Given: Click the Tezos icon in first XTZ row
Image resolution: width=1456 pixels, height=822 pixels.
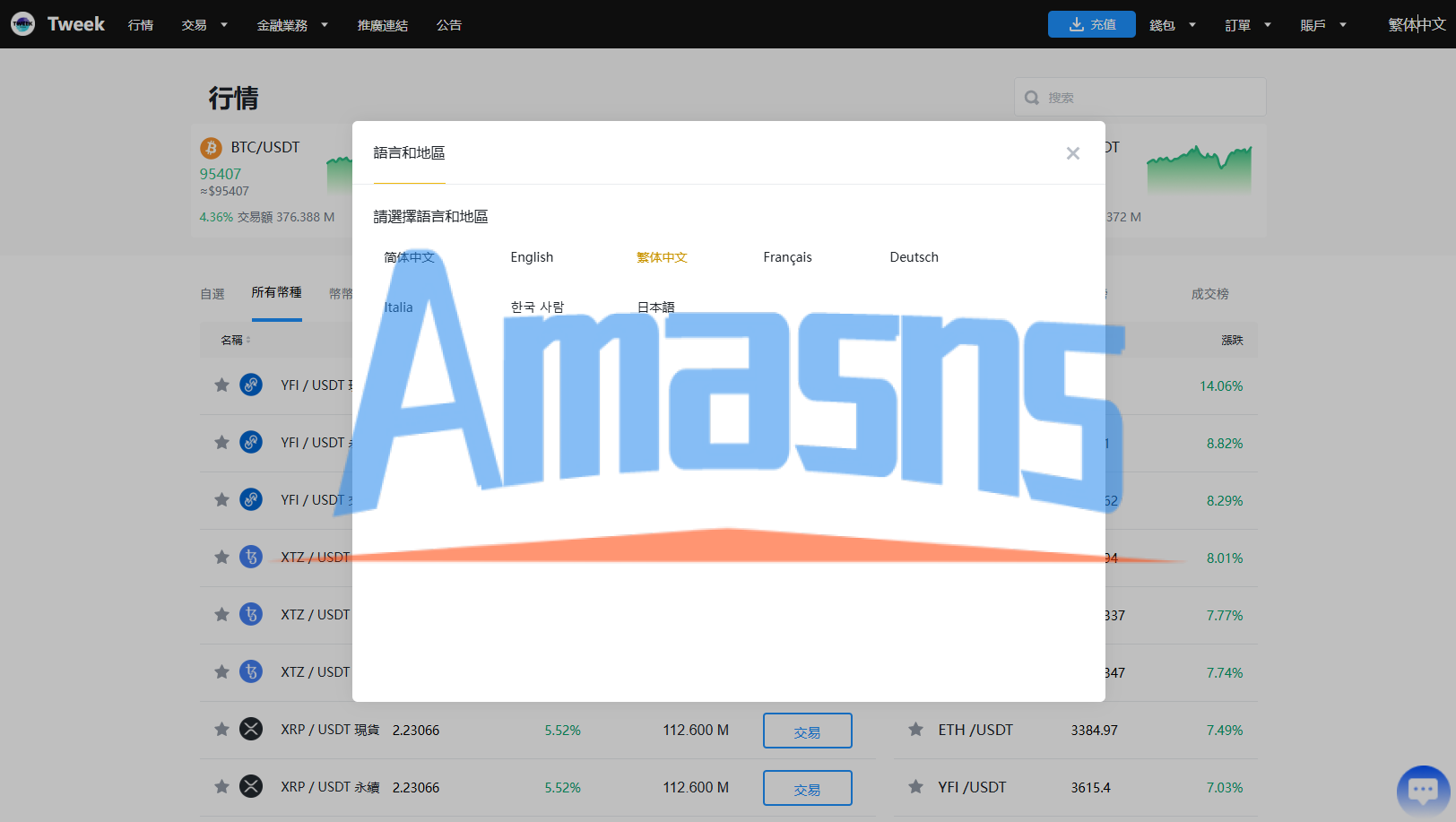Looking at the screenshot, I should tap(251, 557).
